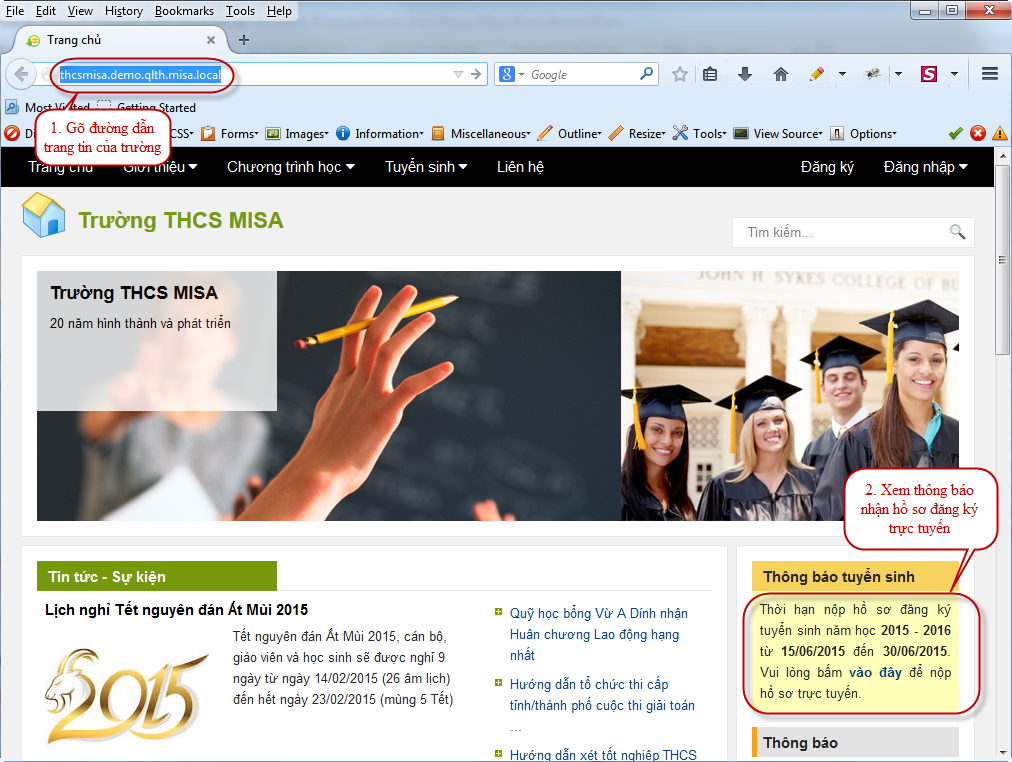
Task: Click the Google search magnifier icon
Action: [x=646, y=74]
